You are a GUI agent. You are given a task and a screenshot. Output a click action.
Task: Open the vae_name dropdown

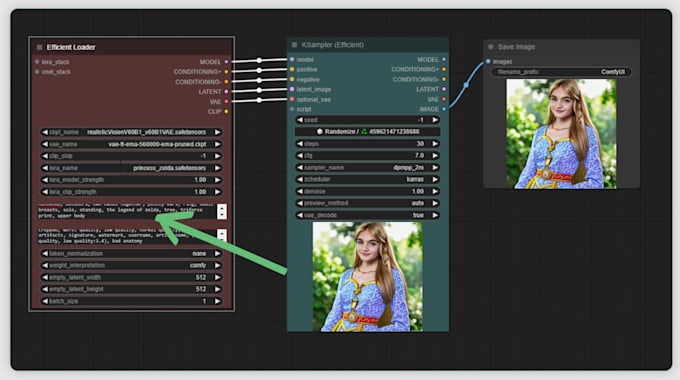(131, 144)
